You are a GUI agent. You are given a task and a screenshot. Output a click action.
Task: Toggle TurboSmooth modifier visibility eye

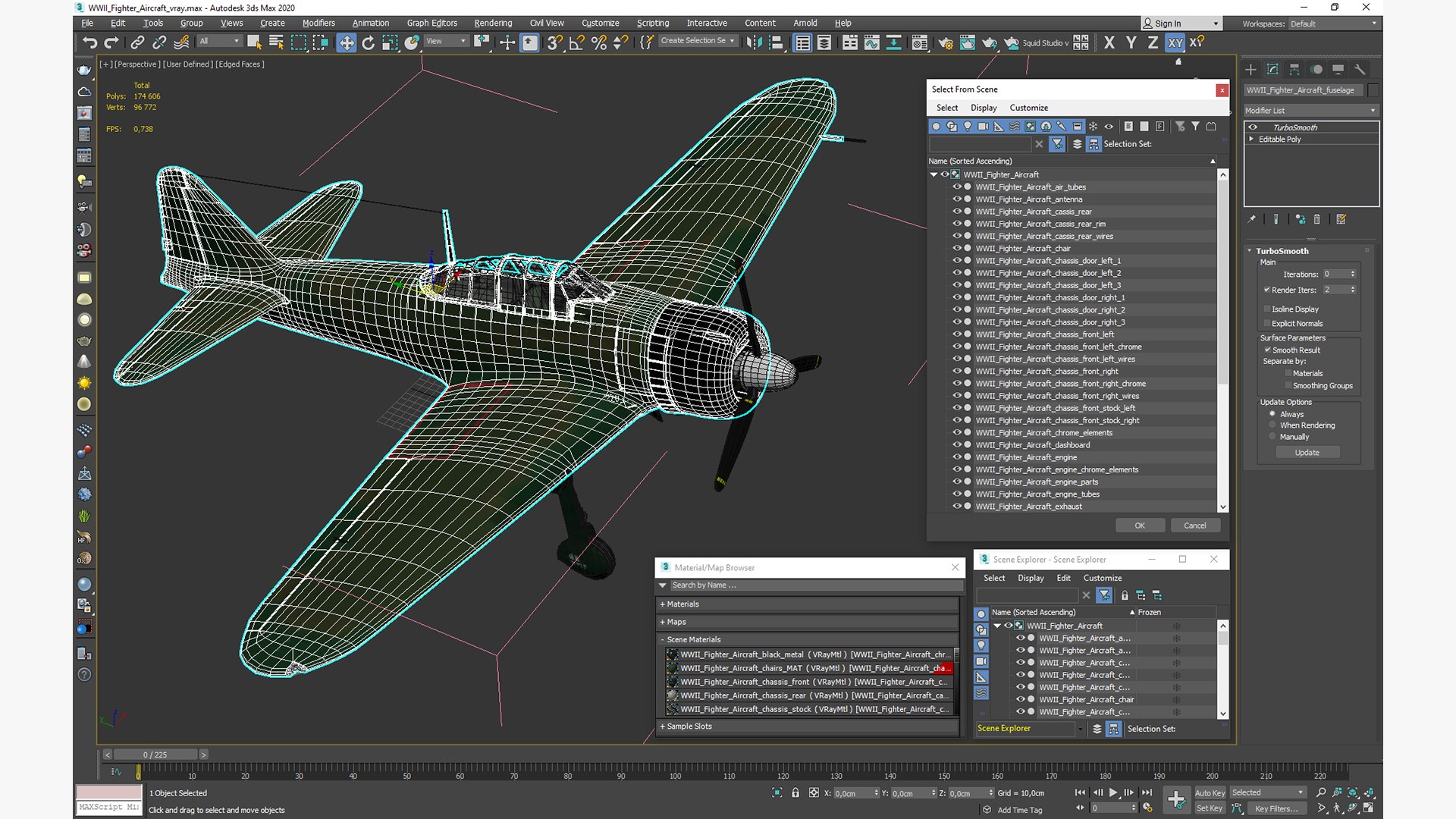(1253, 127)
